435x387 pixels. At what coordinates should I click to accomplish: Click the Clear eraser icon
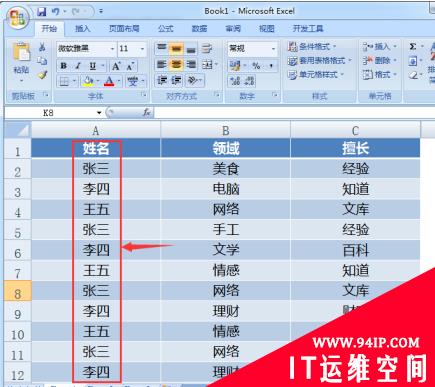[x=413, y=75]
